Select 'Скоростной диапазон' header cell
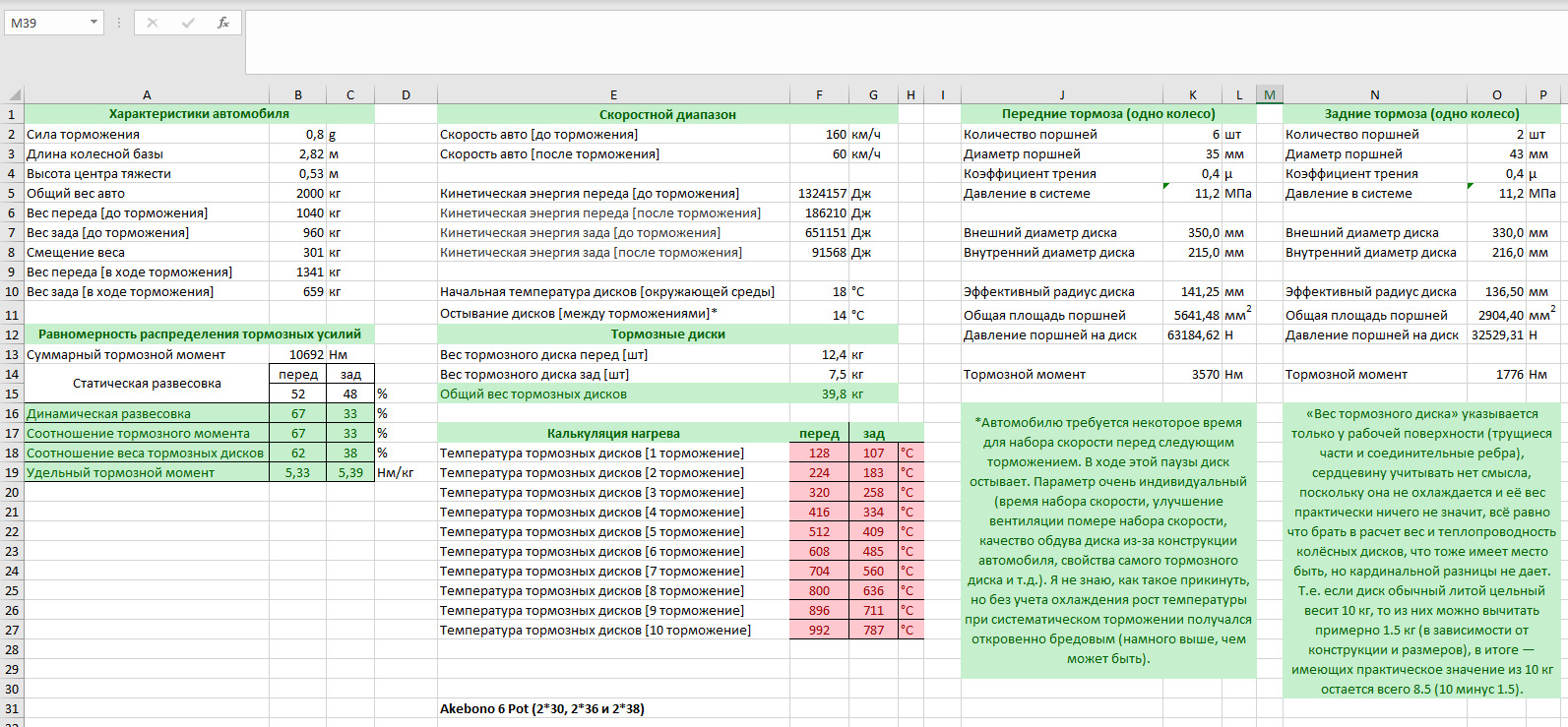The width and height of the screenshot is (1568, 727). 667,114
